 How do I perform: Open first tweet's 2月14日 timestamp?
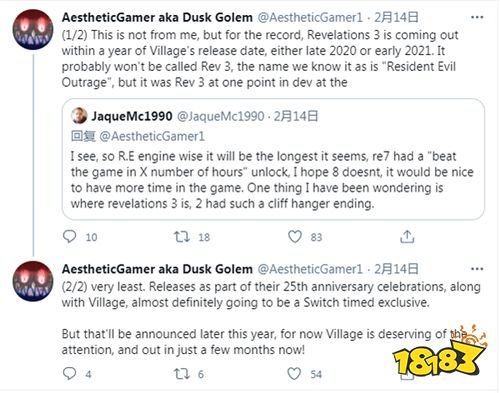click(396, 17)
